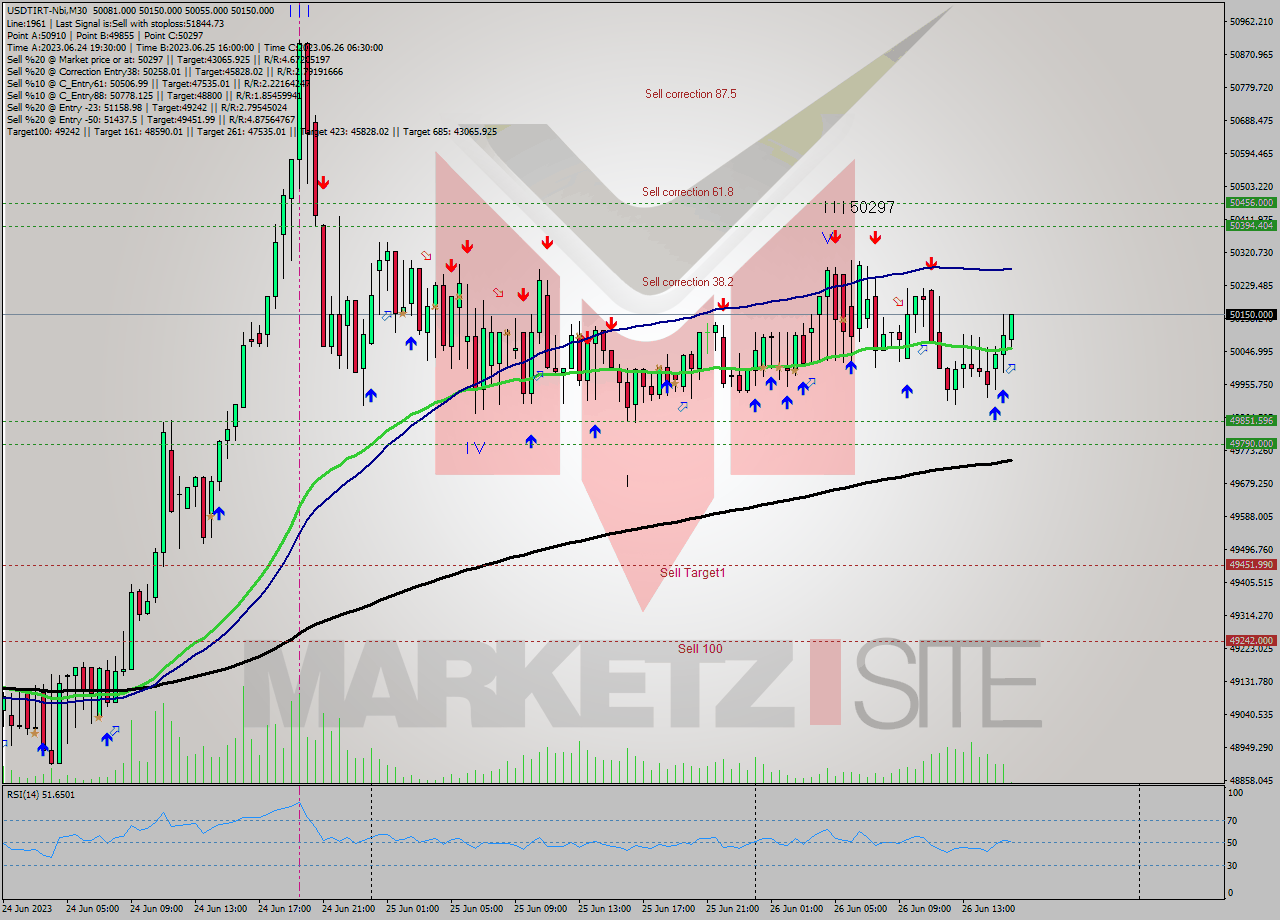
Task: Click the '50297' price annotation on chart
Action: [x=872, y=207]
